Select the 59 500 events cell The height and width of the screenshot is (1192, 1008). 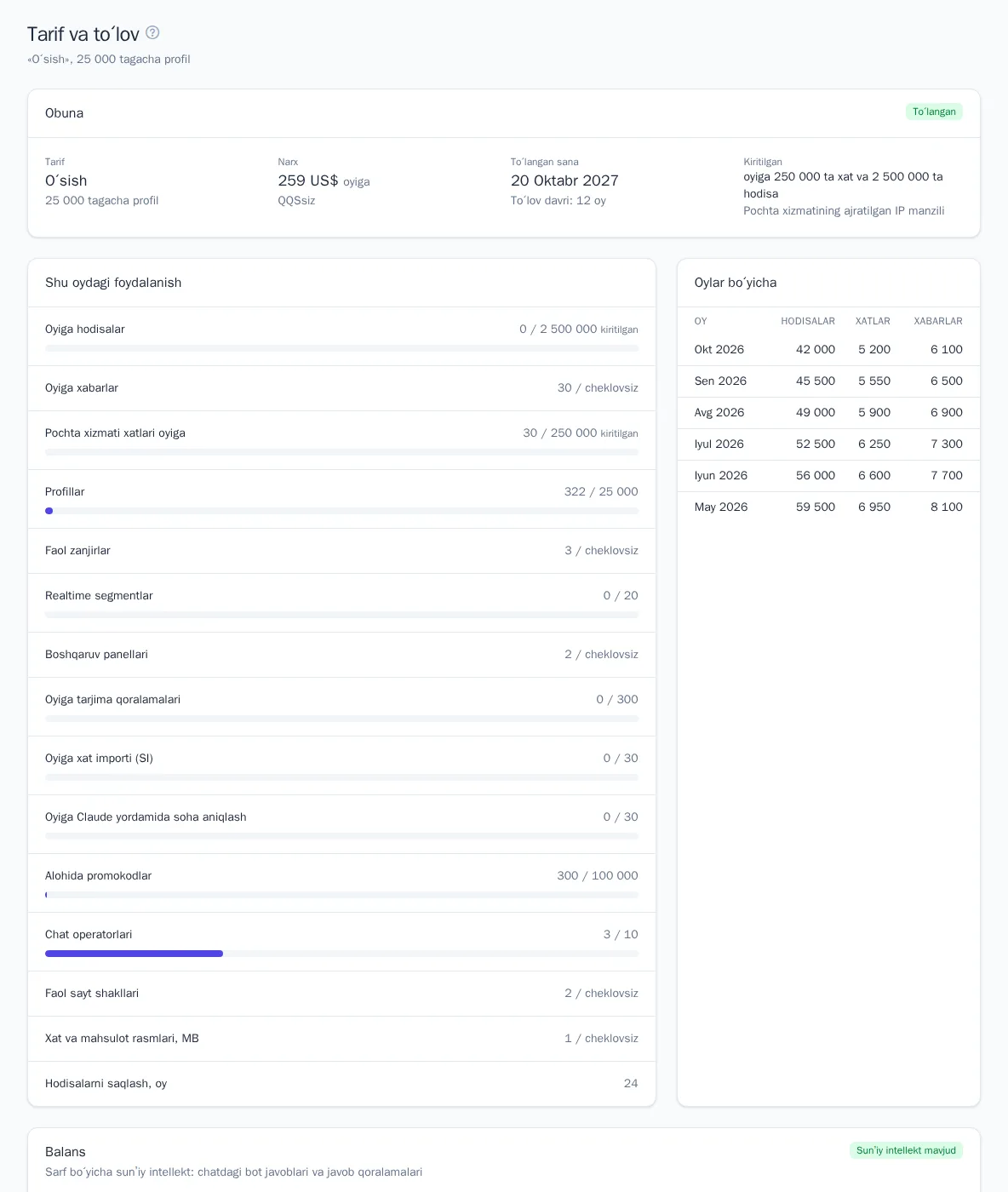(816, 507)
